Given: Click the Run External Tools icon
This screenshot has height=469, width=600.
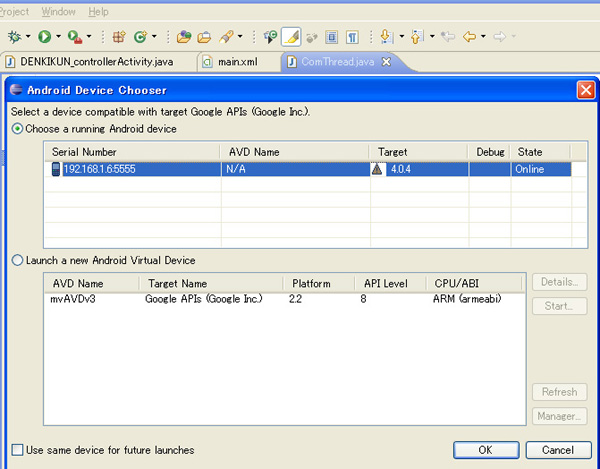Looking at the screenshot, I should click(75, 37).
